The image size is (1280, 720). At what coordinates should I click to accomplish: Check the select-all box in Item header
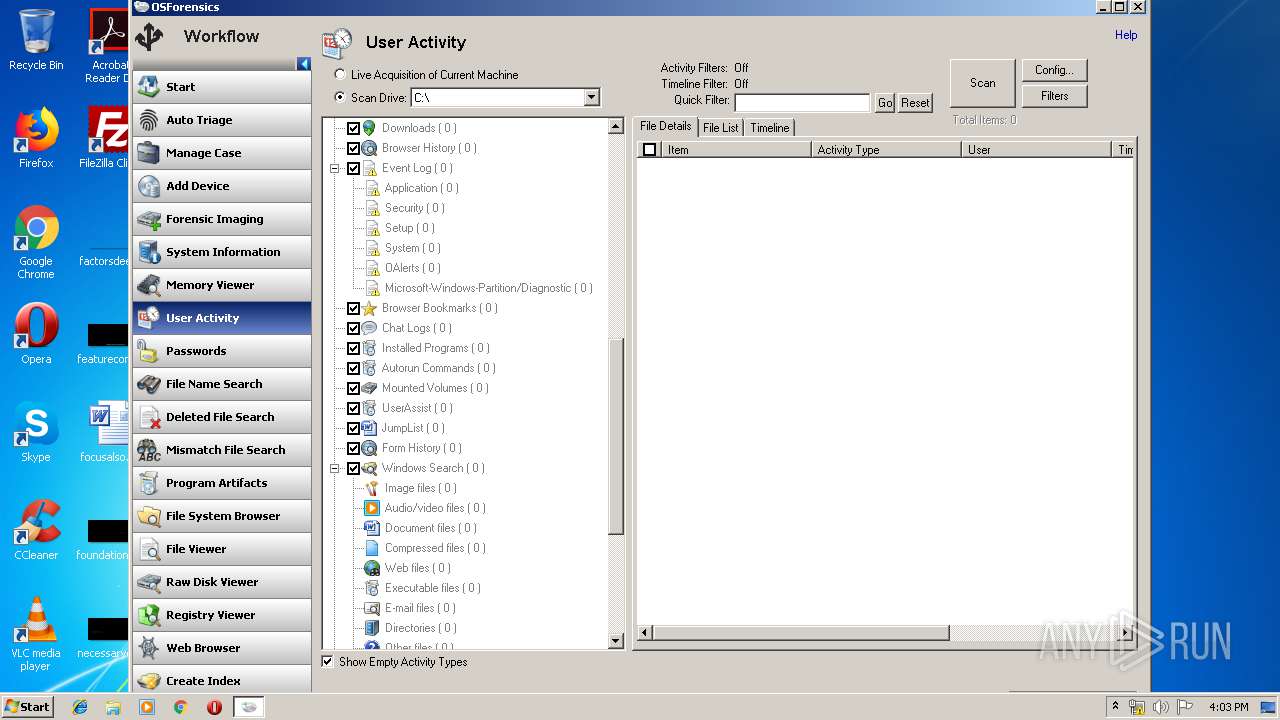[x=649, y=149]
